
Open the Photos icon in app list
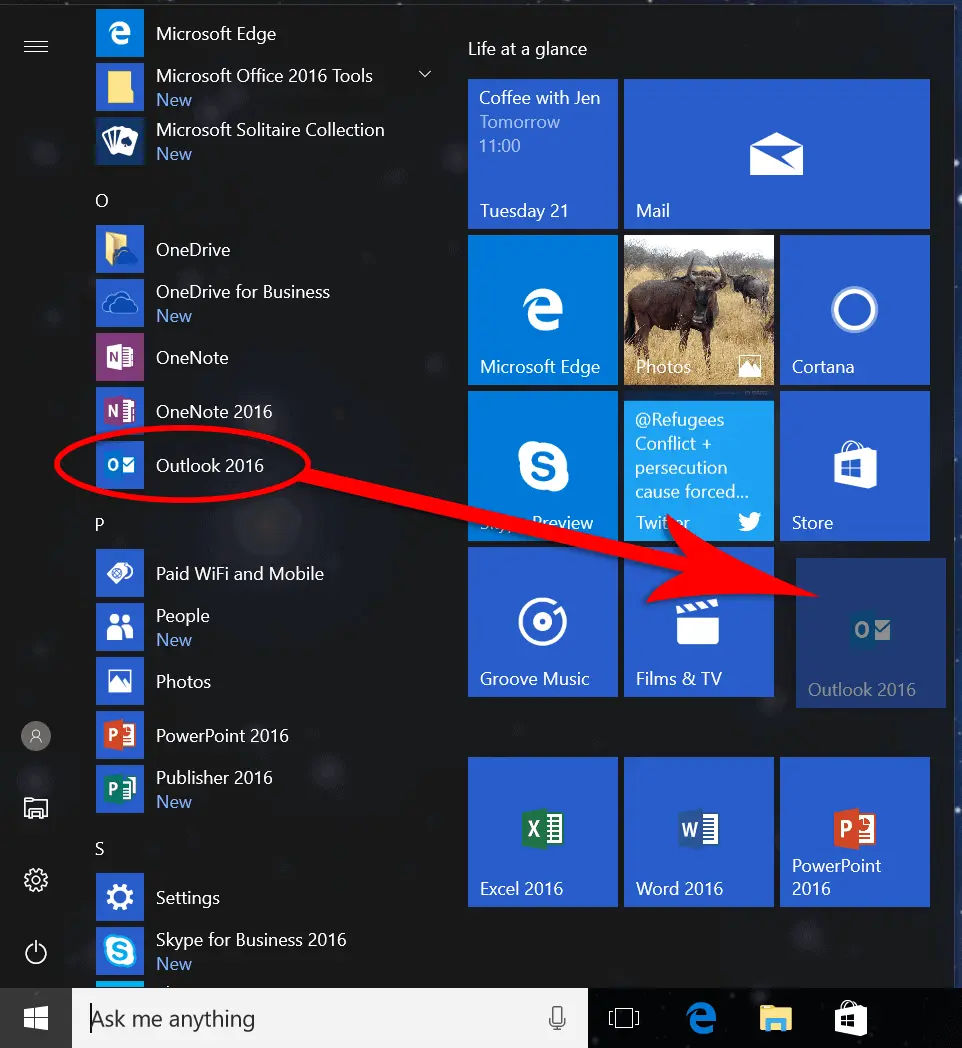120,681
